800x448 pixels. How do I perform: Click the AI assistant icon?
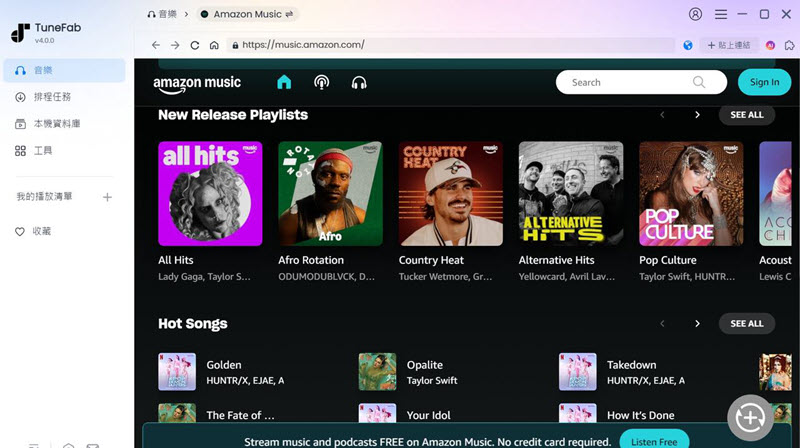[771, 45]
